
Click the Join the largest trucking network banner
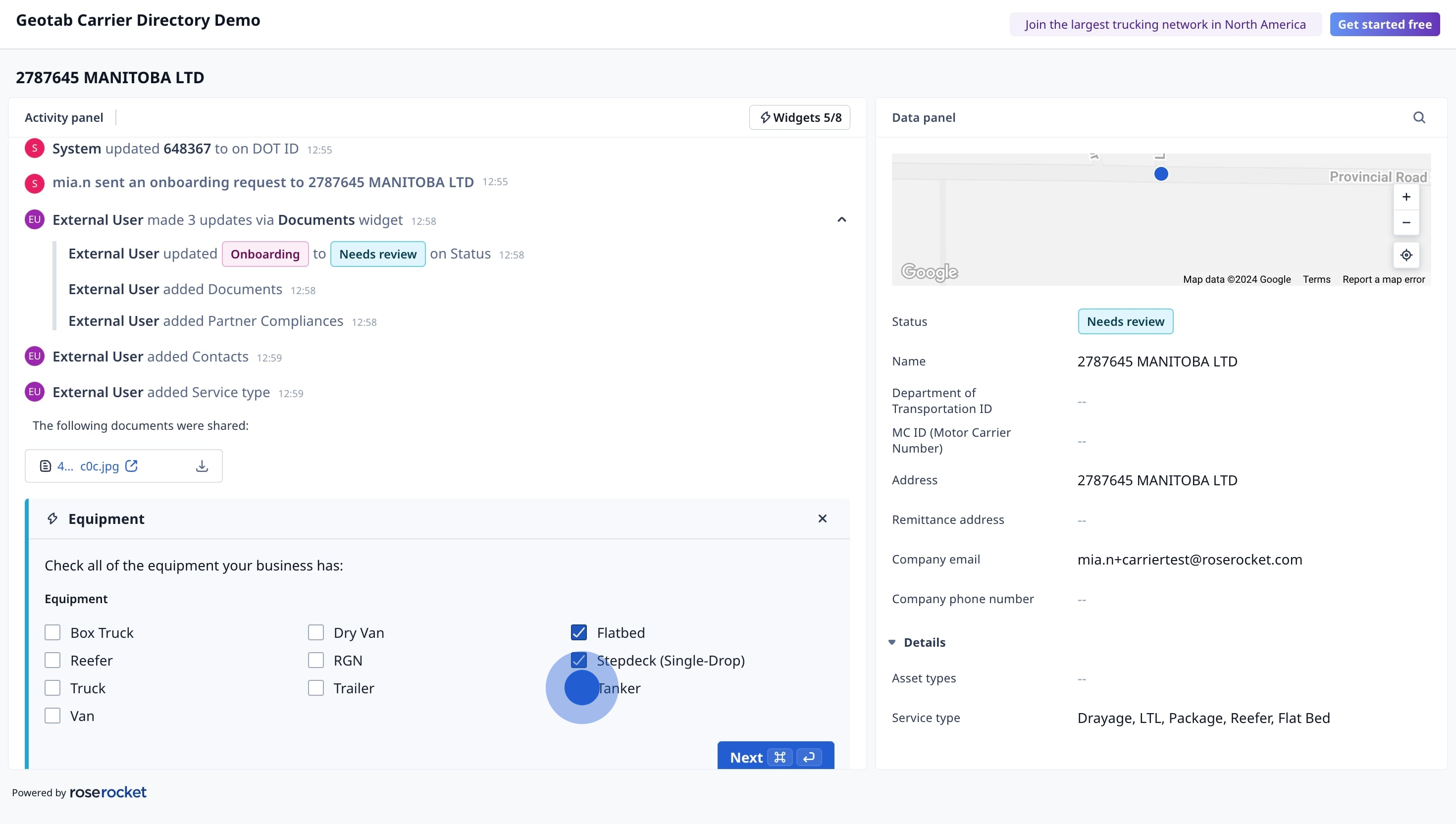[1165, 24]
